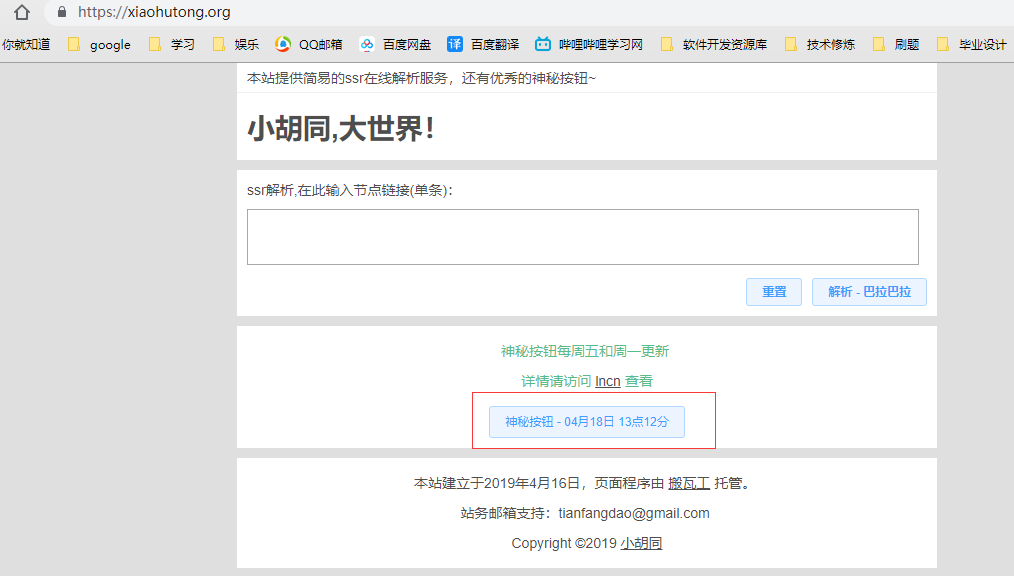Visit the 搬瓦工 hosting link

tap(688, 484)
